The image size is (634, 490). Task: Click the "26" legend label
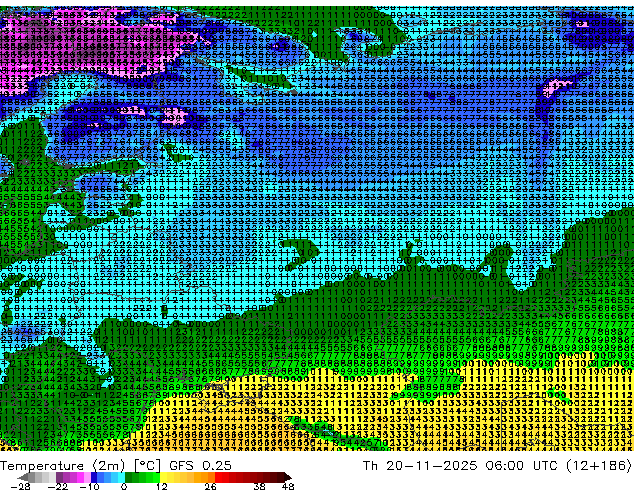click(x=210, y=486)
